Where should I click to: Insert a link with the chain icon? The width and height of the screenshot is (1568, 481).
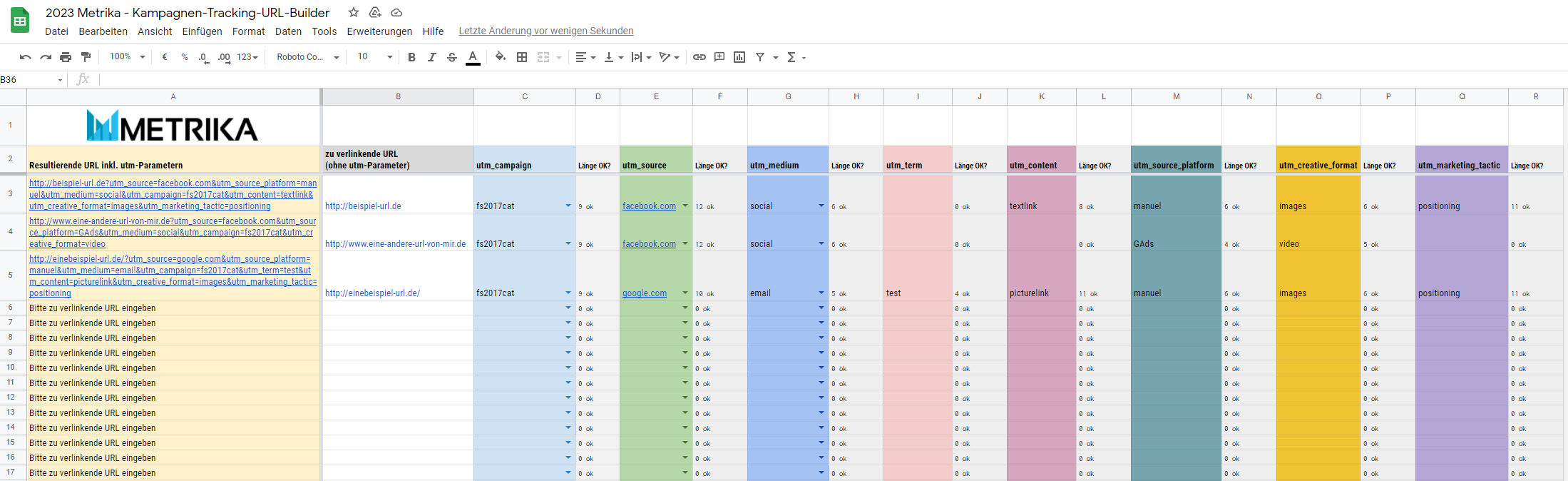[700, 57]
